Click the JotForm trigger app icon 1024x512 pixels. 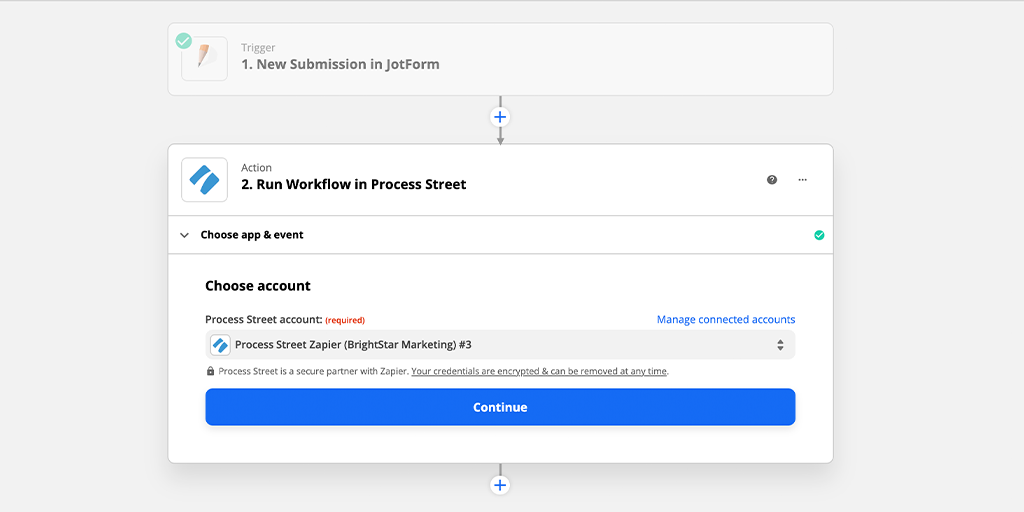[x=205, y=59]
